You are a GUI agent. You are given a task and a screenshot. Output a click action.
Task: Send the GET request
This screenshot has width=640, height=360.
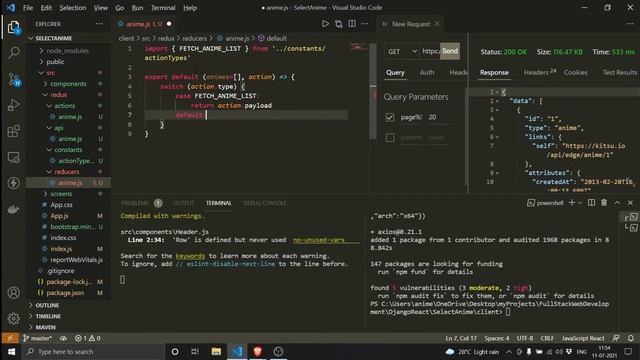coord(450,51)
